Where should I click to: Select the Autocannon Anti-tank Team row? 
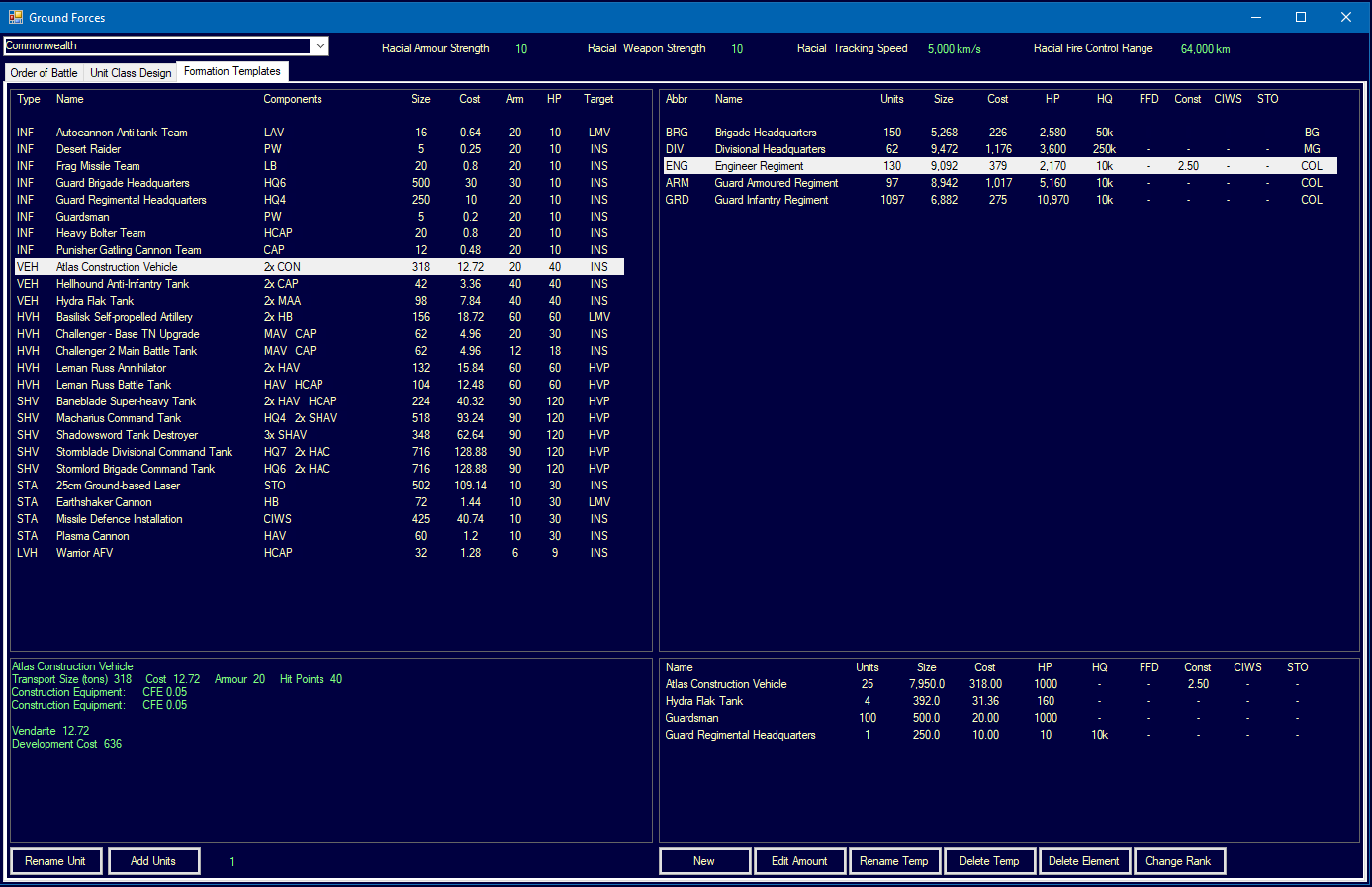coord(320,133)
